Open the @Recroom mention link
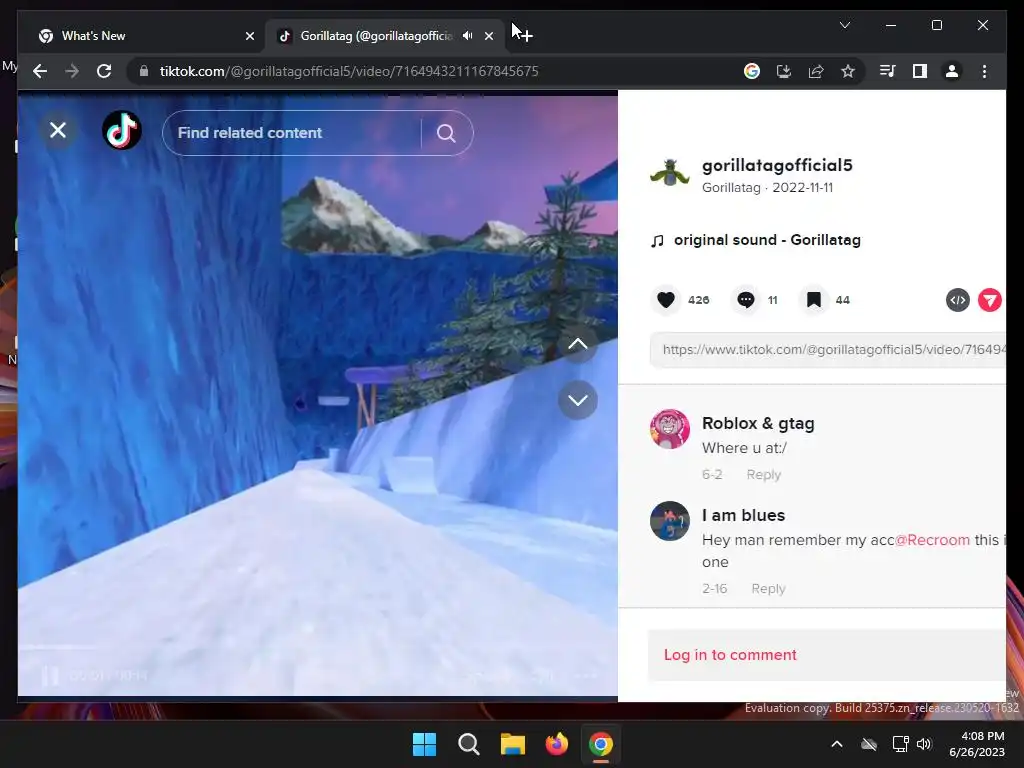 coord(932,540)
